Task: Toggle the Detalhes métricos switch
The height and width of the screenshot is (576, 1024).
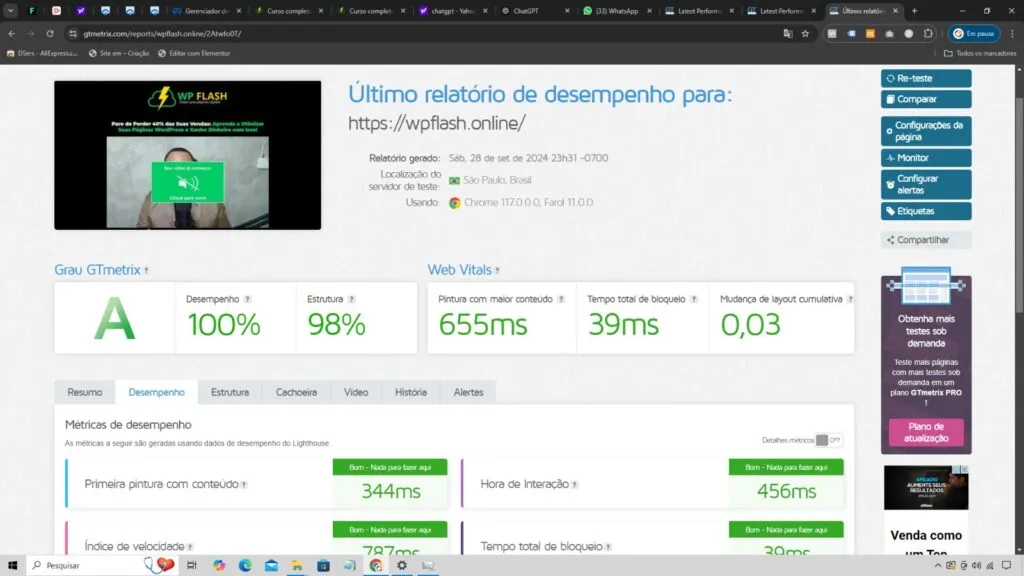Action: point(828,440)
